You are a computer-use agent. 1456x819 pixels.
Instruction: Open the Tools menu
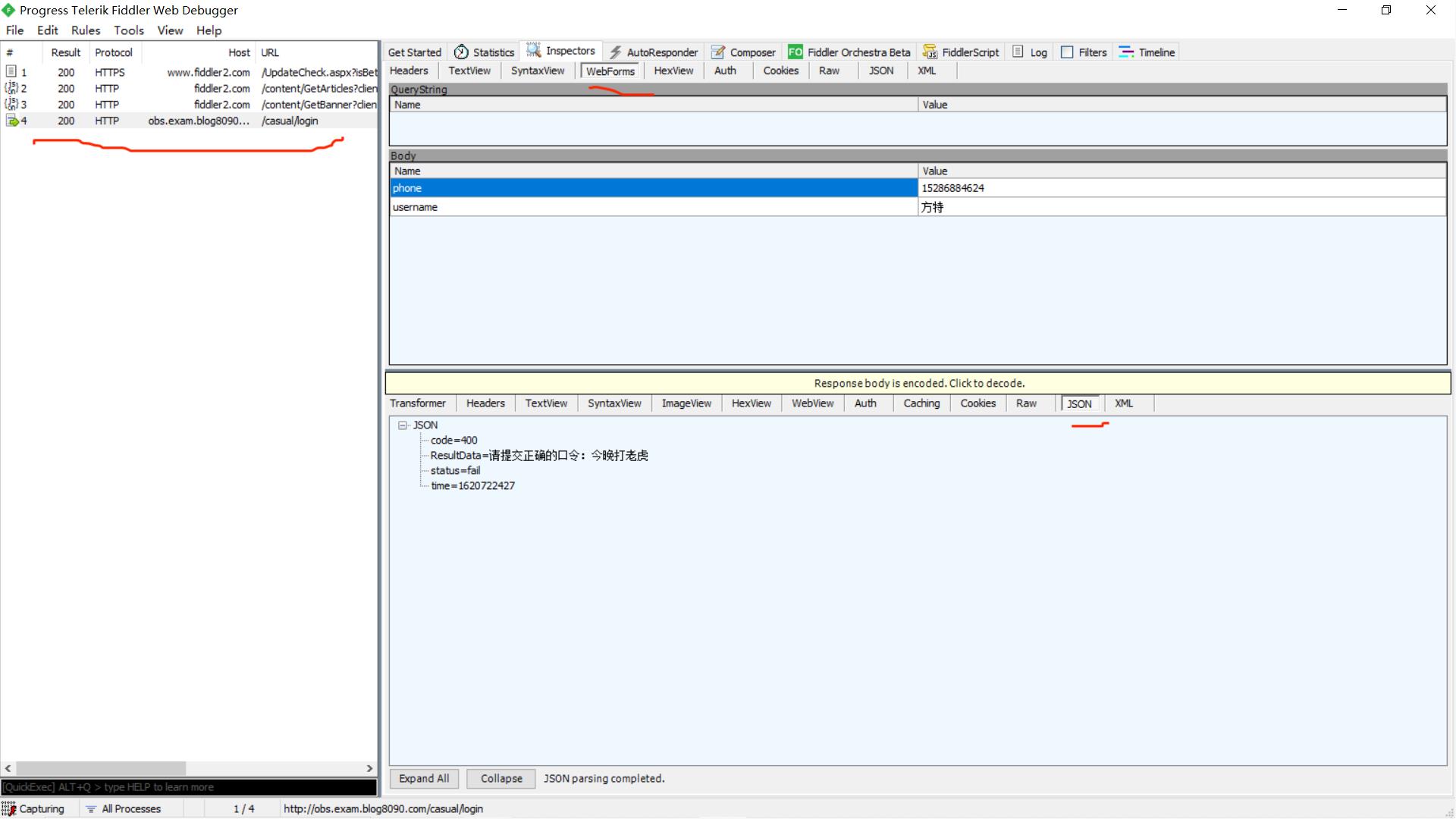129,30
